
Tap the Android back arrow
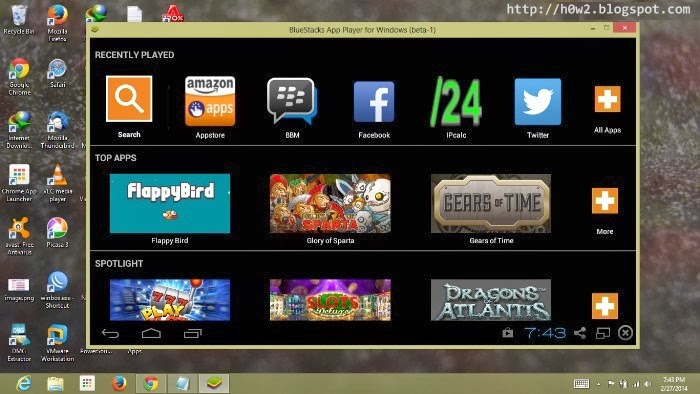pyautogui.click(x=110, y=333)
